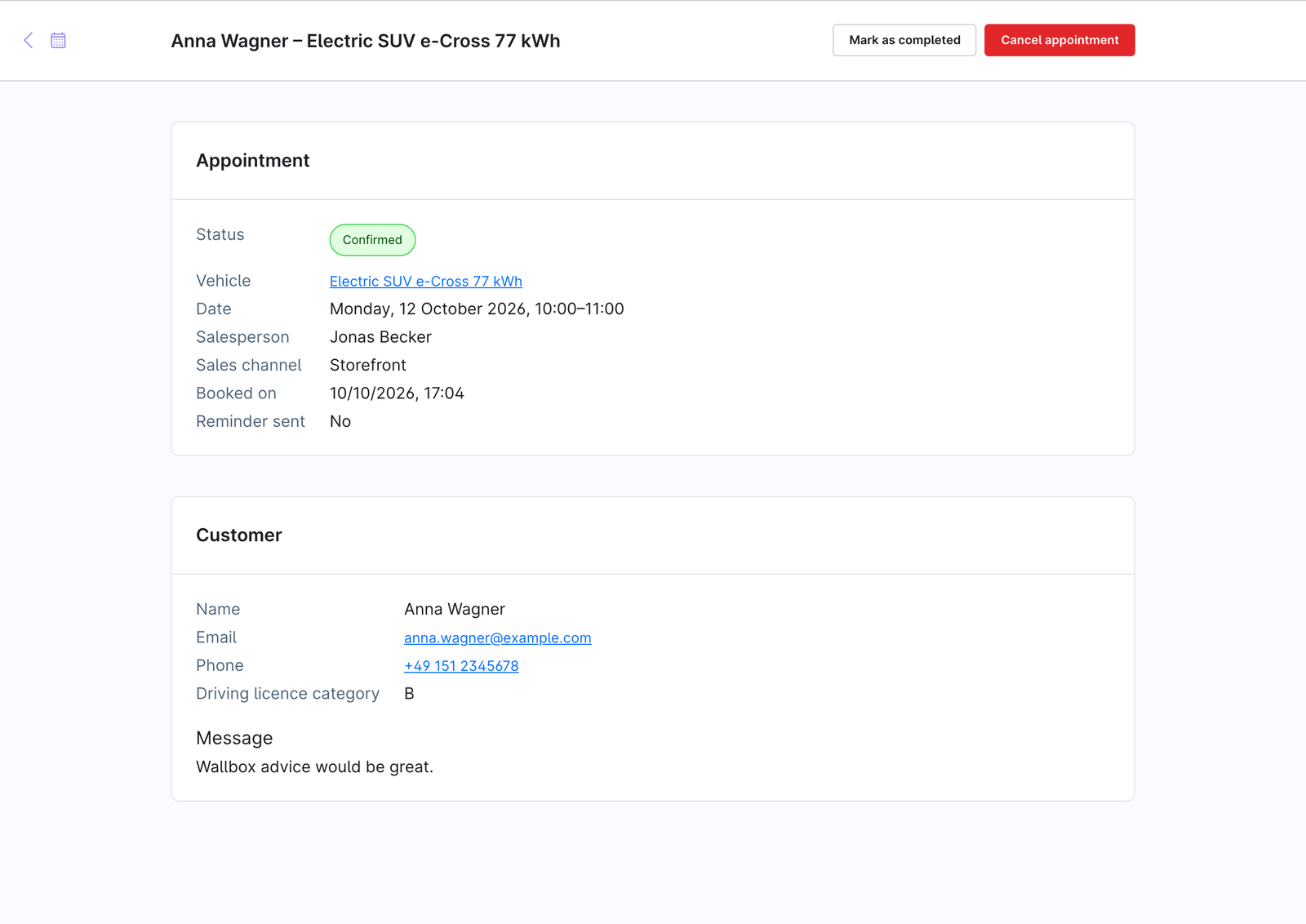Click the date Monday, 12 October 2026
Image resolution: width=1306 pixels, height=924 pixels.
pos(477,309)
